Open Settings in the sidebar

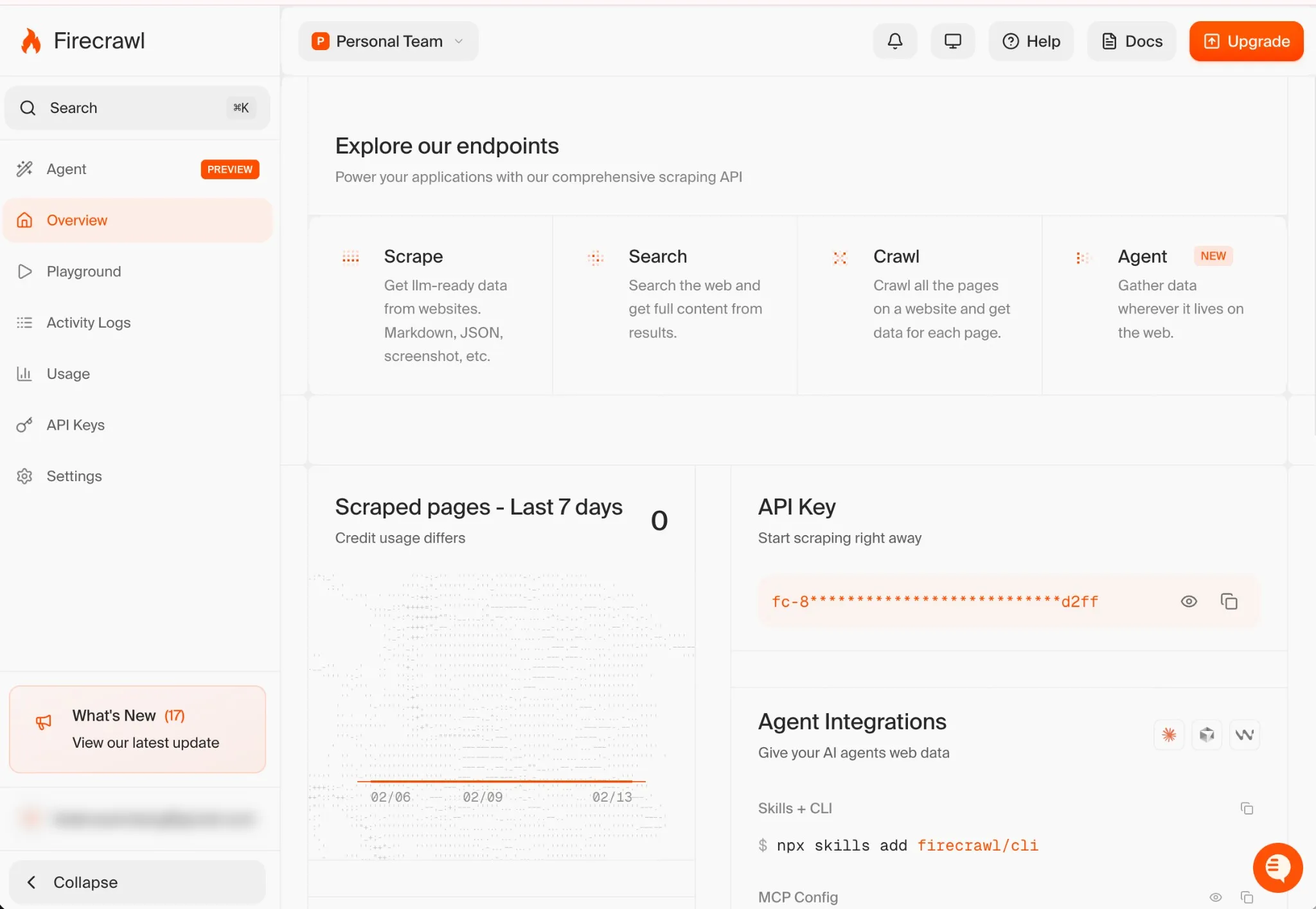(x=137, y=476)
